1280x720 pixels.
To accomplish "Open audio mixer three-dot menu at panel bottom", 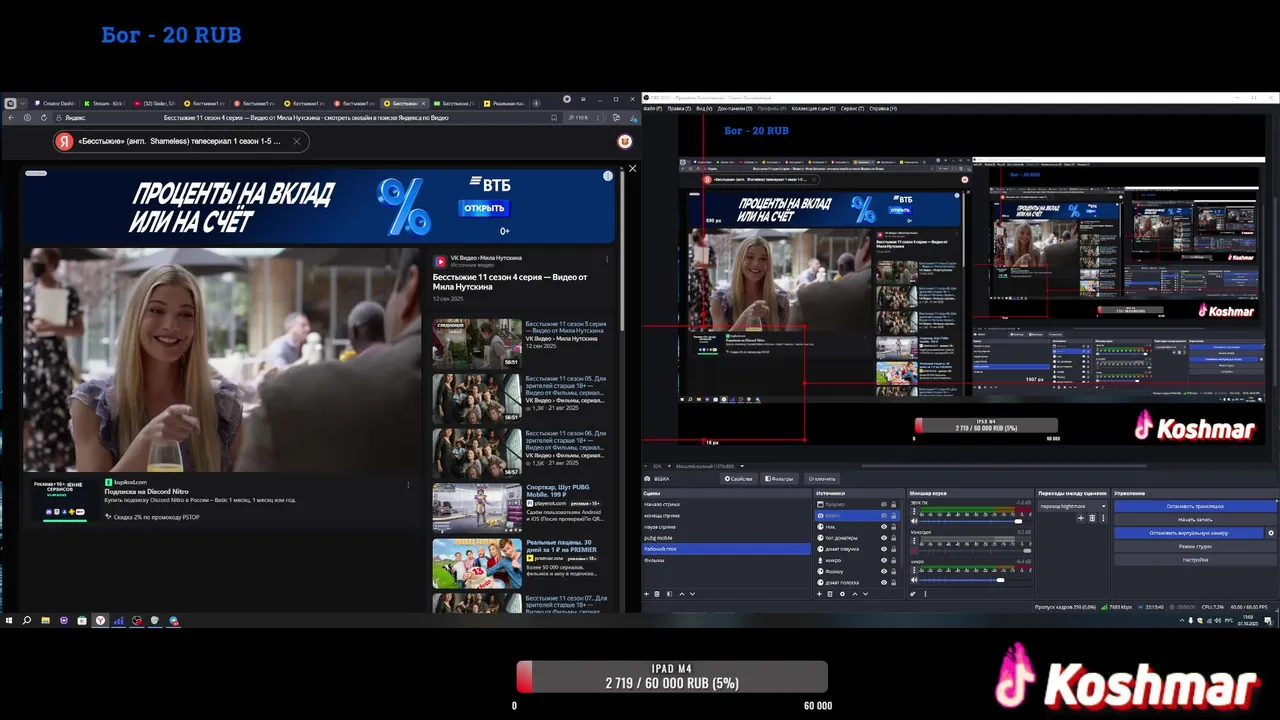I will [x=925, y=593].
